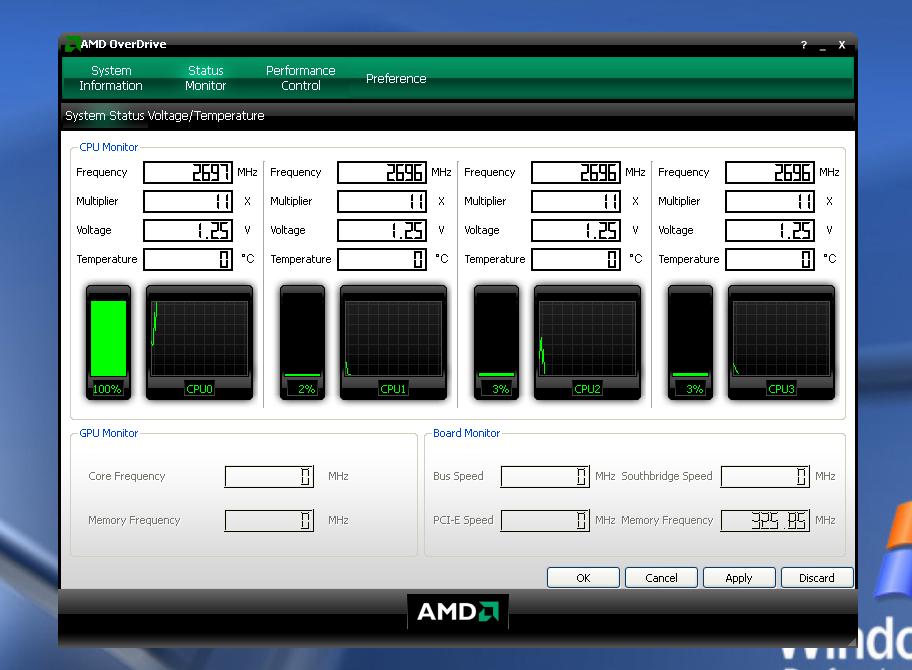Go to the Preference tab
Viewport: 912px width, 670px height.
coord(396,79)
